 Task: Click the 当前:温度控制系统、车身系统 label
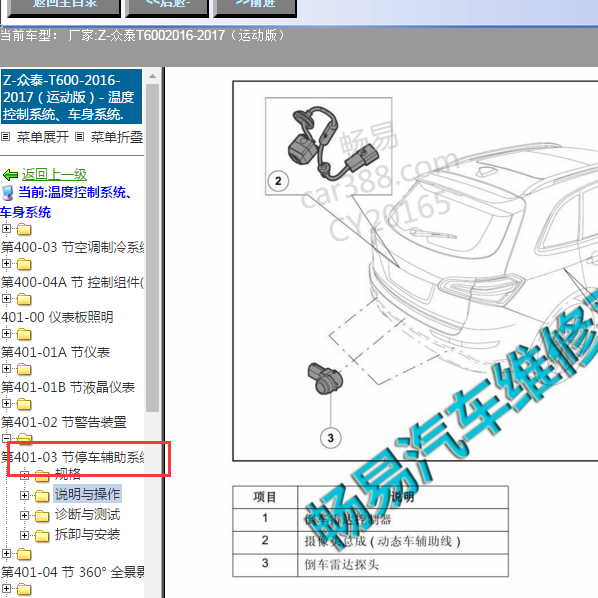(67, 202)
